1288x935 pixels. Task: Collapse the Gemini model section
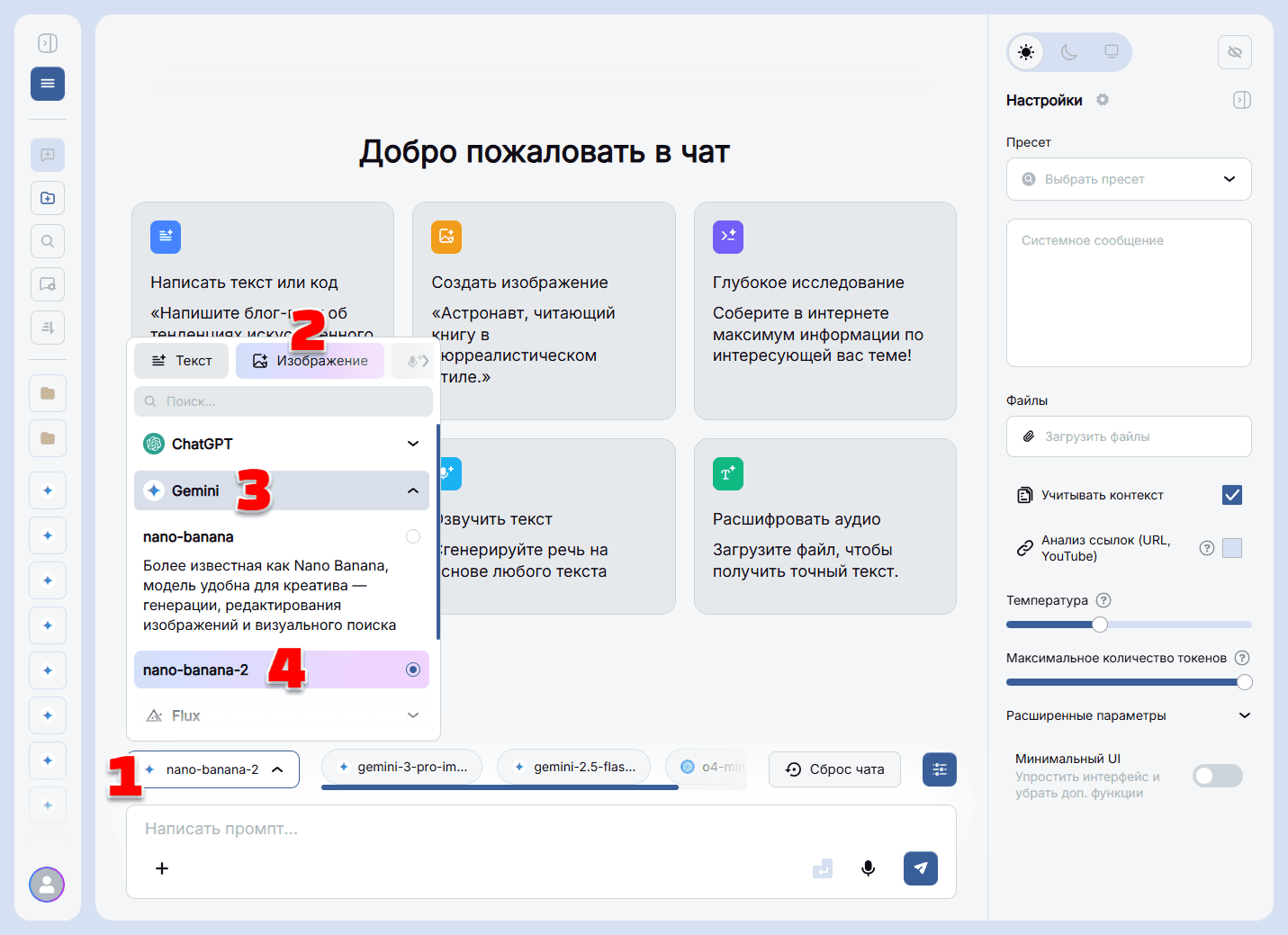pyautogui.click(x=412, y=490)
